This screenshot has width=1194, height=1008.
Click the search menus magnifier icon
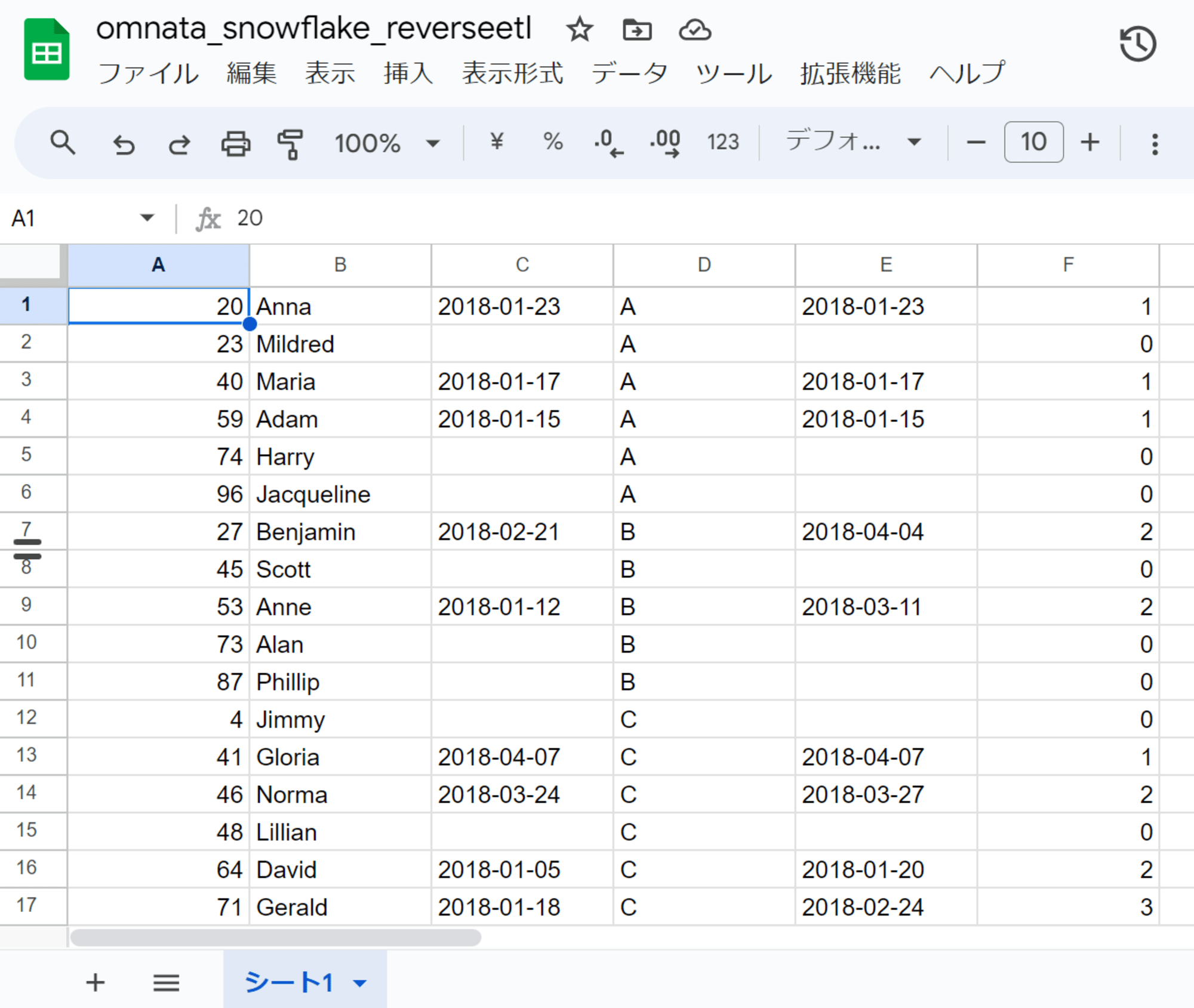click(63, 143)
